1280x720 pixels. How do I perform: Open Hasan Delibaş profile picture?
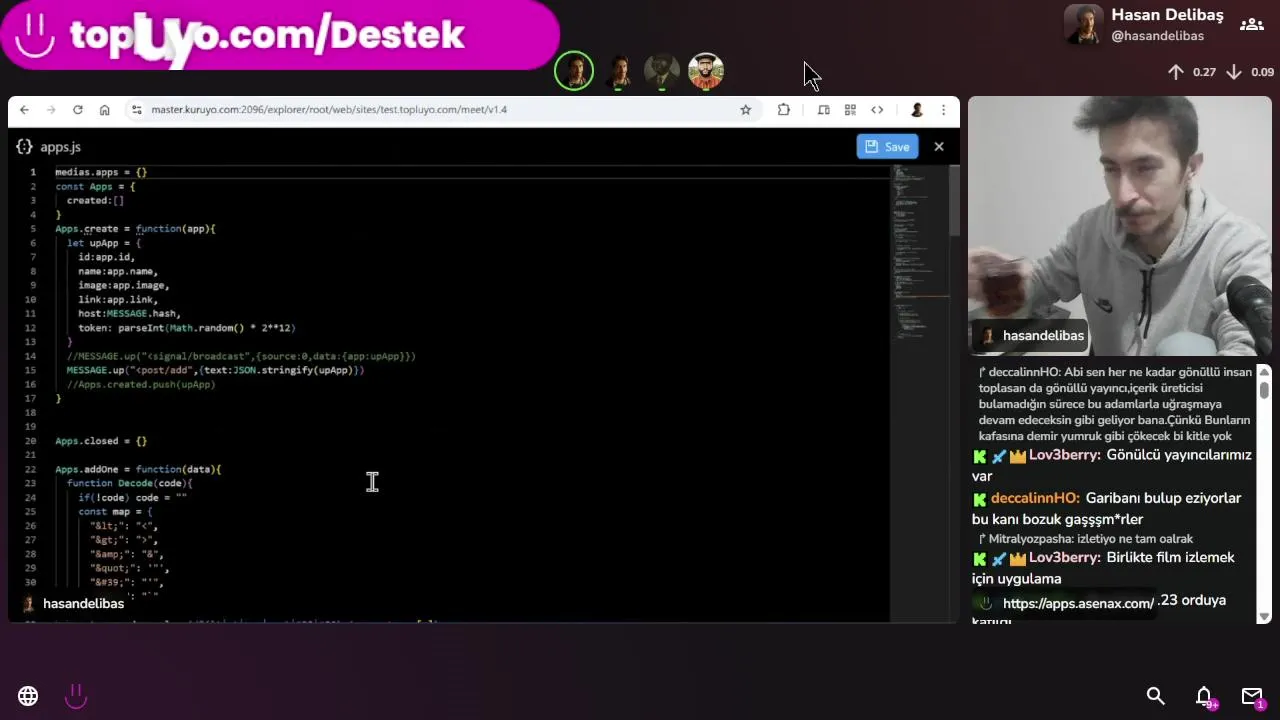pos(1084,25)
